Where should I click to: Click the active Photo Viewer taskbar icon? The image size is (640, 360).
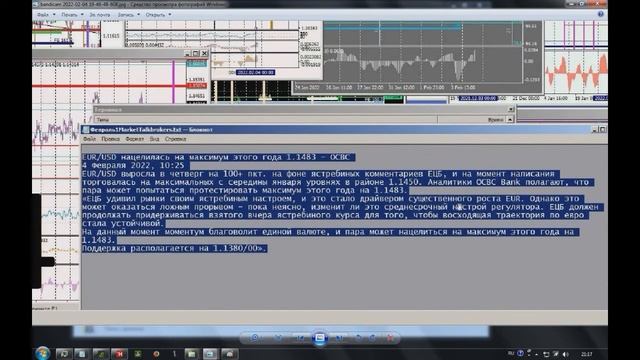tap(210, 354)
